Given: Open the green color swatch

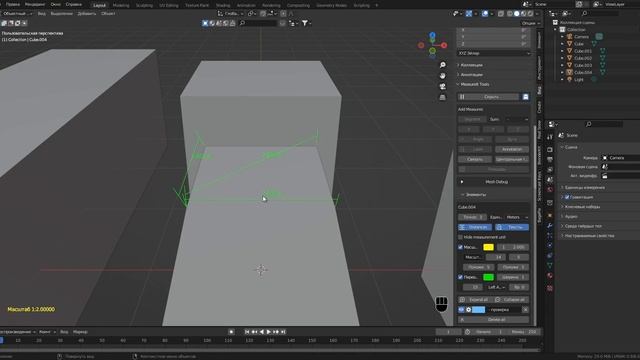Looking at the screenshot, I should (x=488, y=277).
